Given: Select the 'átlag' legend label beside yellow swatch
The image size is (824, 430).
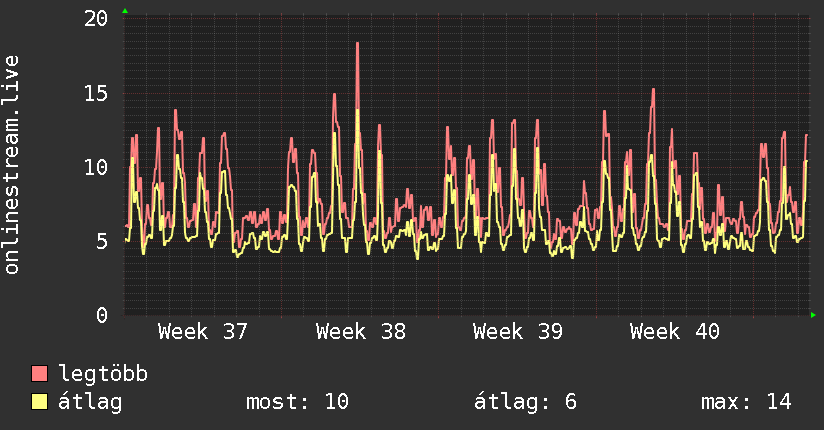Looking at the screenshot, I should pyautogui.click(x=90, y=402).
